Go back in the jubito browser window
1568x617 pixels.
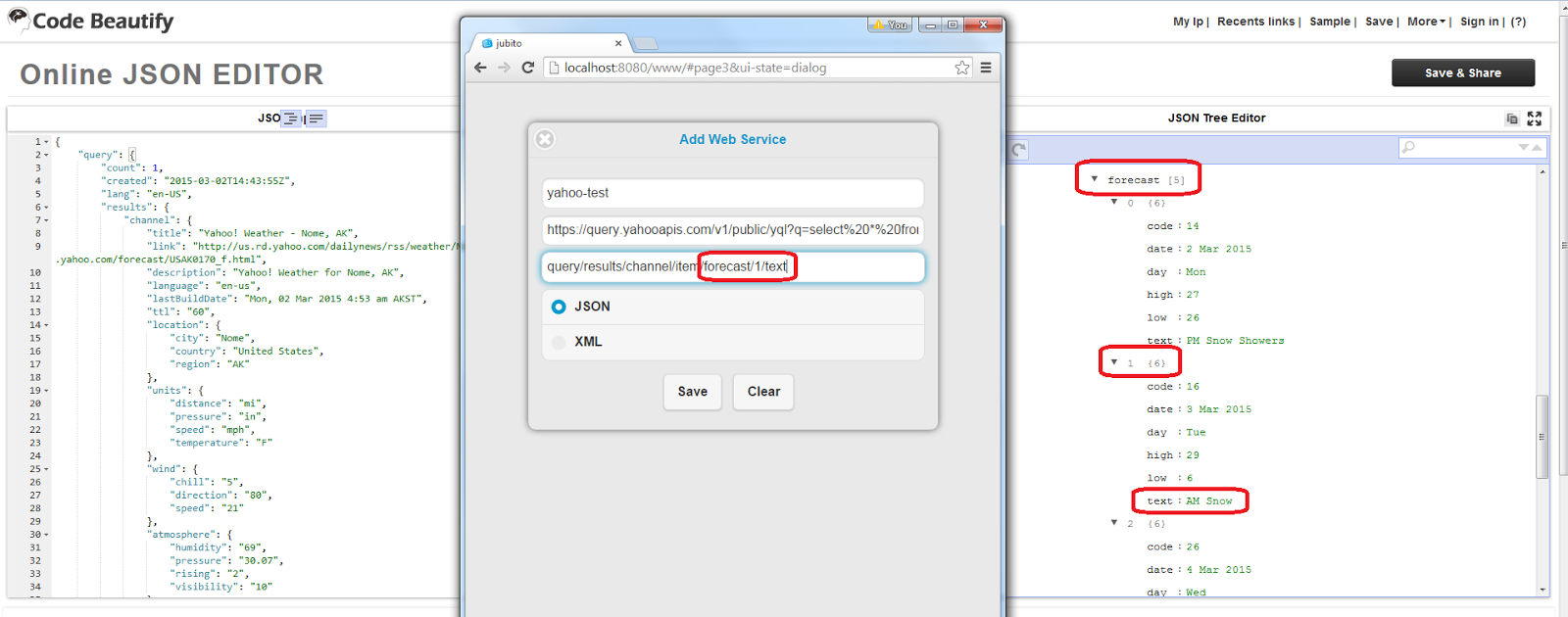coord(480,68)
